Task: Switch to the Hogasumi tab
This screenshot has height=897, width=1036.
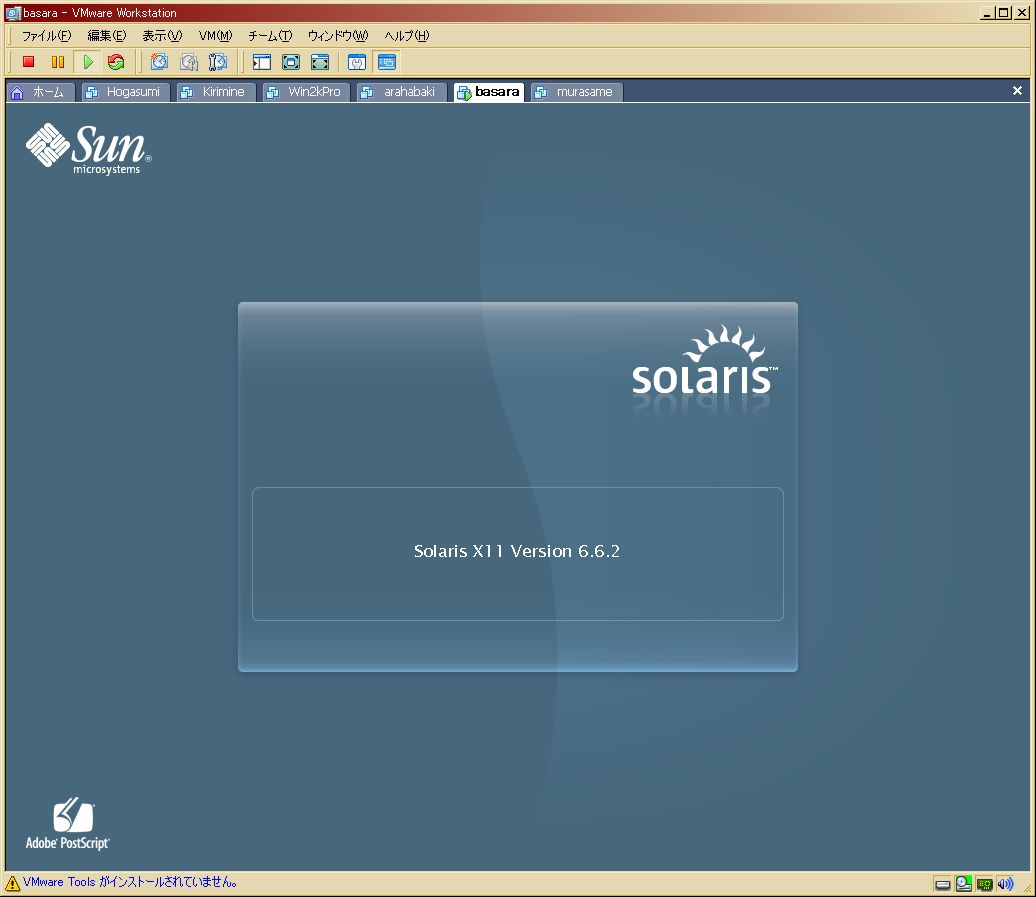Action: (125, 92)
